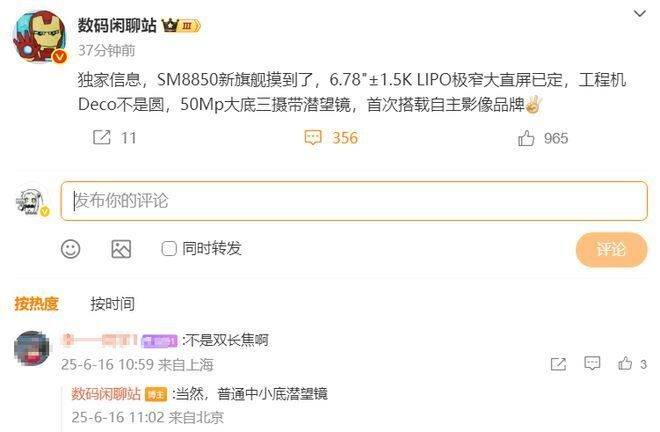Image resolution: width=660 pixels, height=432 pixels.
Task: Sort comments by 按热度
Action: (36, 304)
